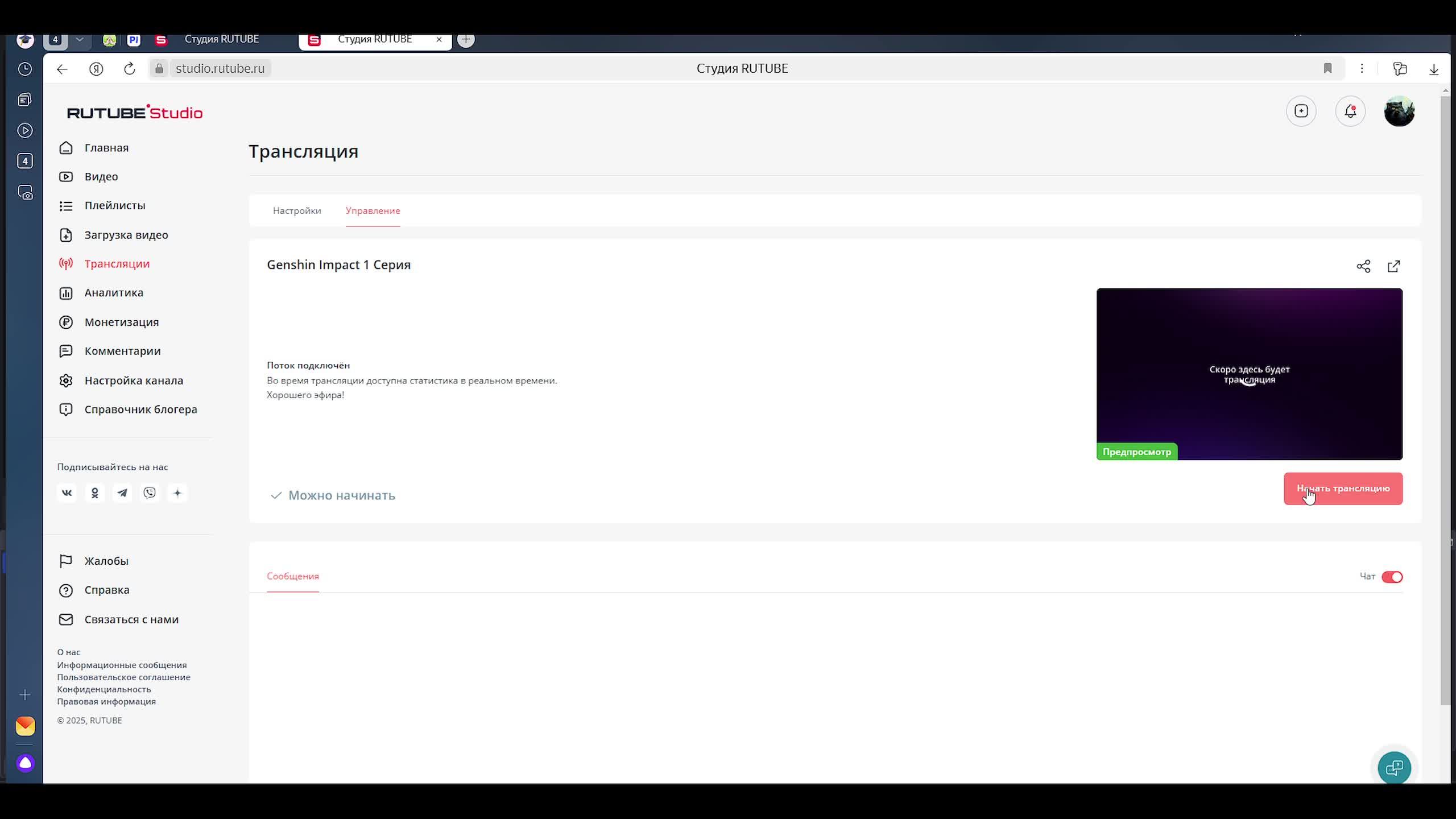Click the page vertical scrollbar
The height and width of the screenshot is (819, 1456).
(x=1445, y=398)
